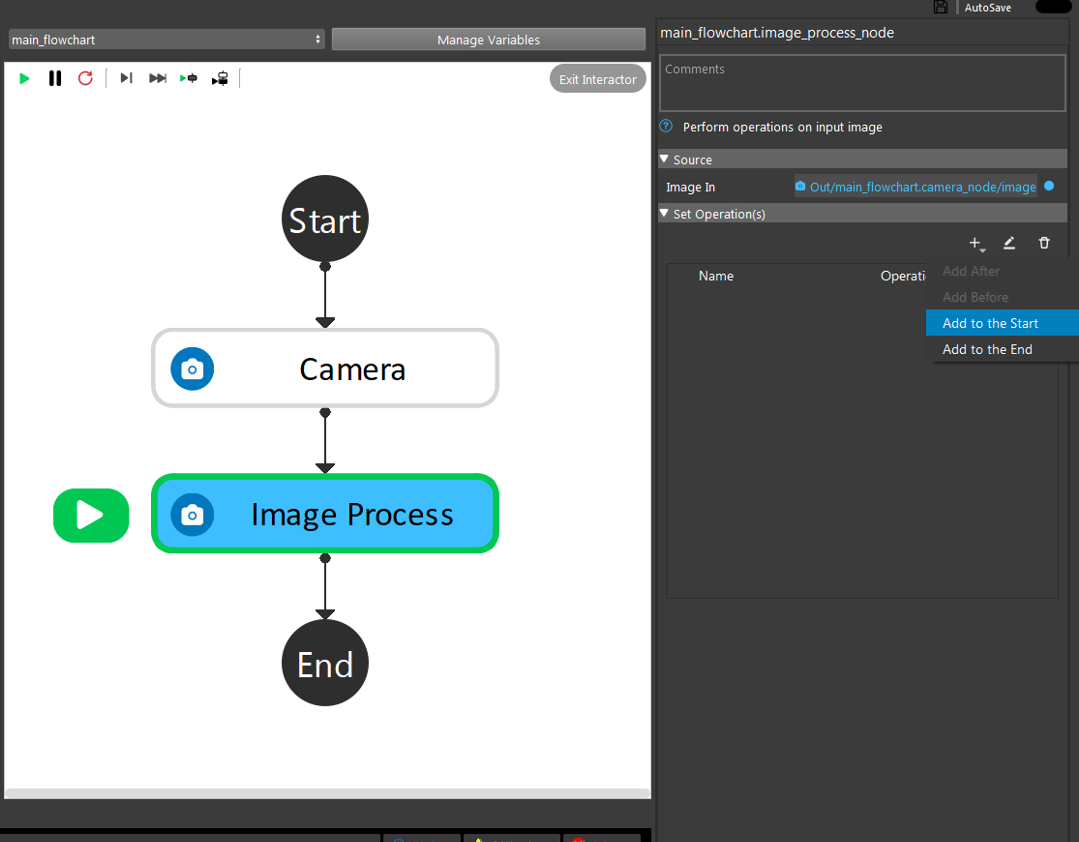Click the horizontal scrollbar under flowchart
This screenshot has width=1079, height=842.
[328, 793]
